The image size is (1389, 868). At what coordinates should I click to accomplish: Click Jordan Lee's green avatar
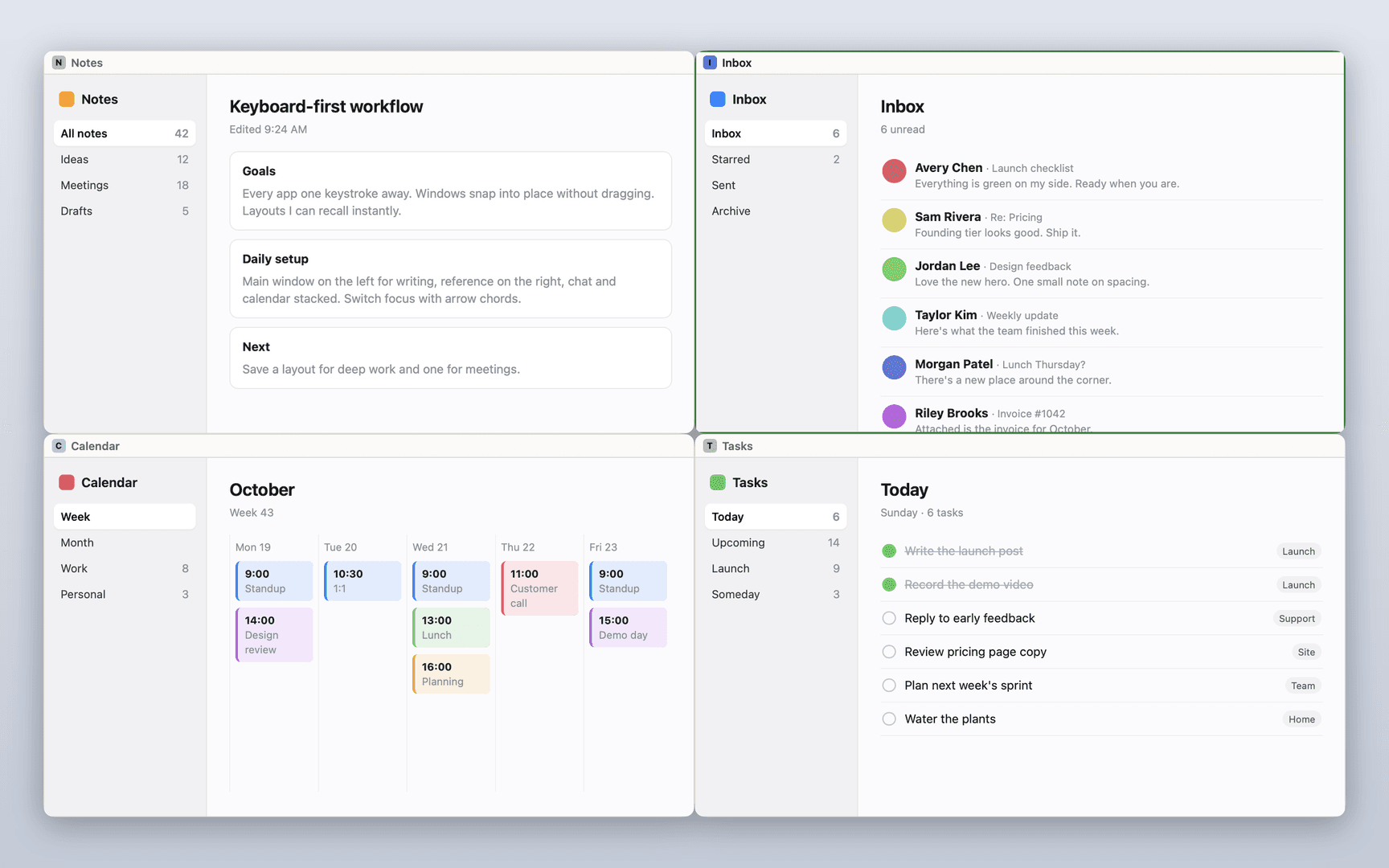[894, 269]
